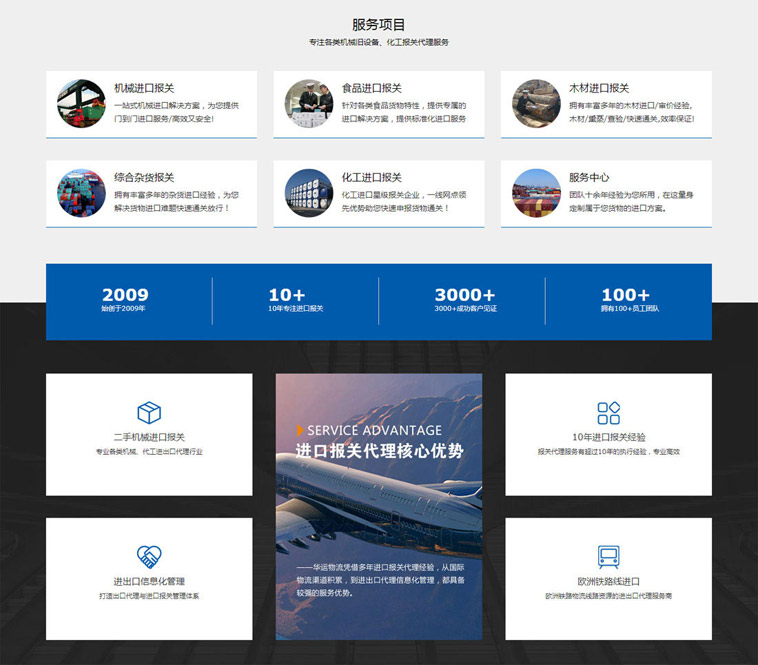Click the 2009 founding year statistic

(x=125, y=300)
